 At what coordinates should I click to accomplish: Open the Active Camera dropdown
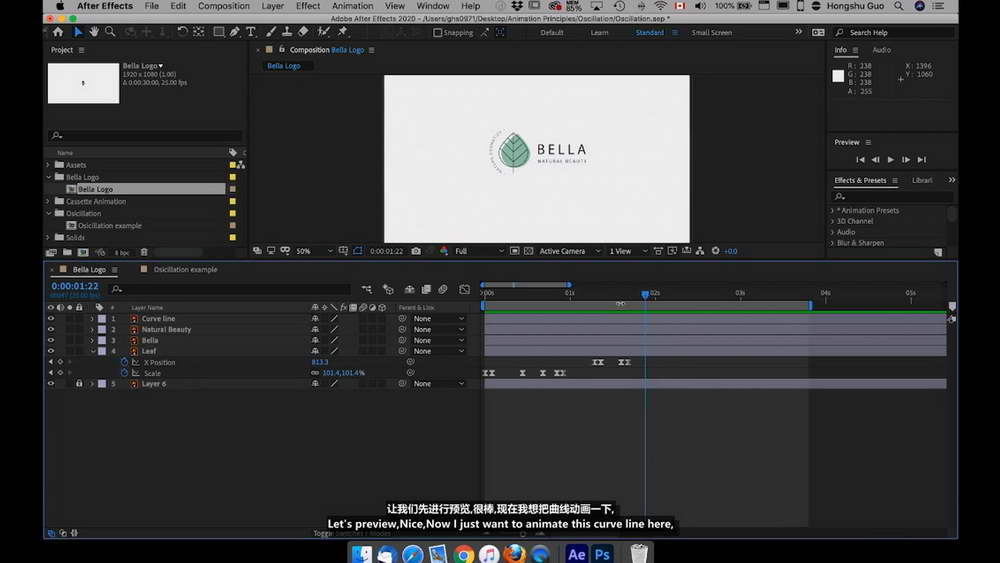tap(570, 251)
